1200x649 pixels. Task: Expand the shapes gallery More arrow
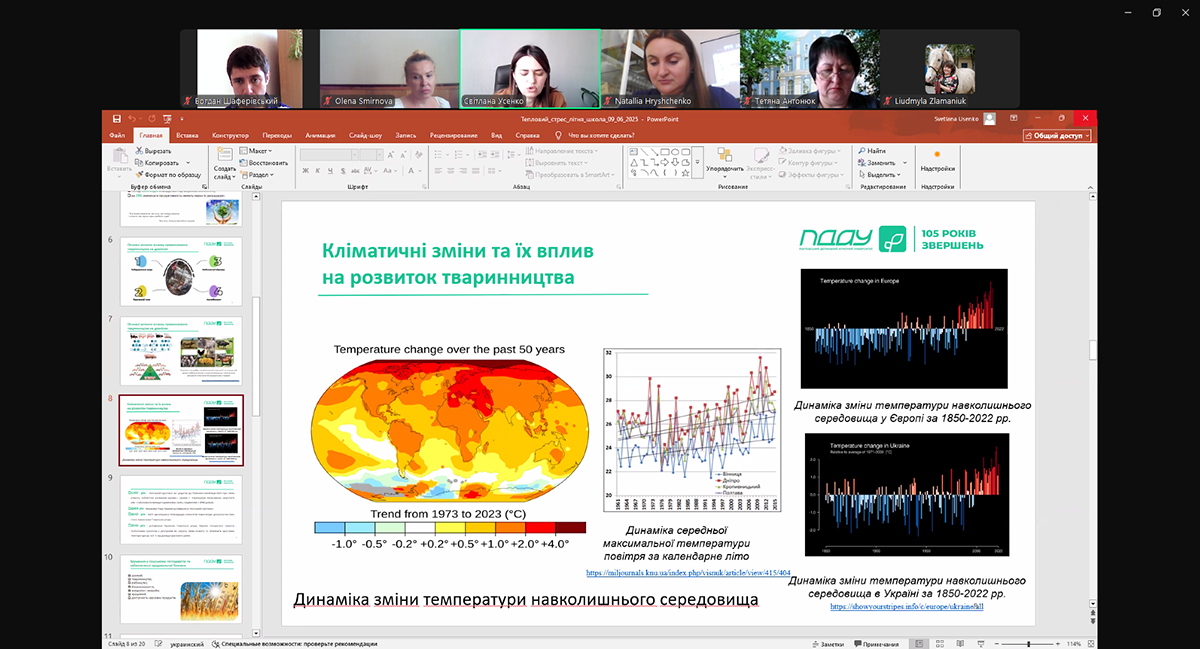pos(697,162)
